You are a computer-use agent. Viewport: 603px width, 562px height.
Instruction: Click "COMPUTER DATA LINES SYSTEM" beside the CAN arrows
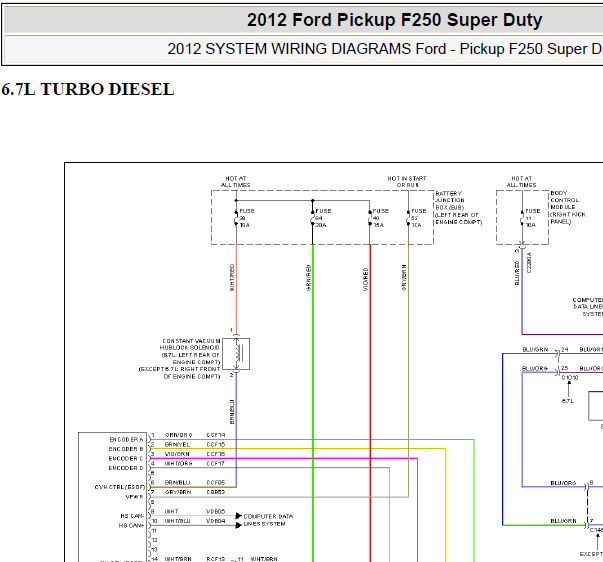coord(268,520)
